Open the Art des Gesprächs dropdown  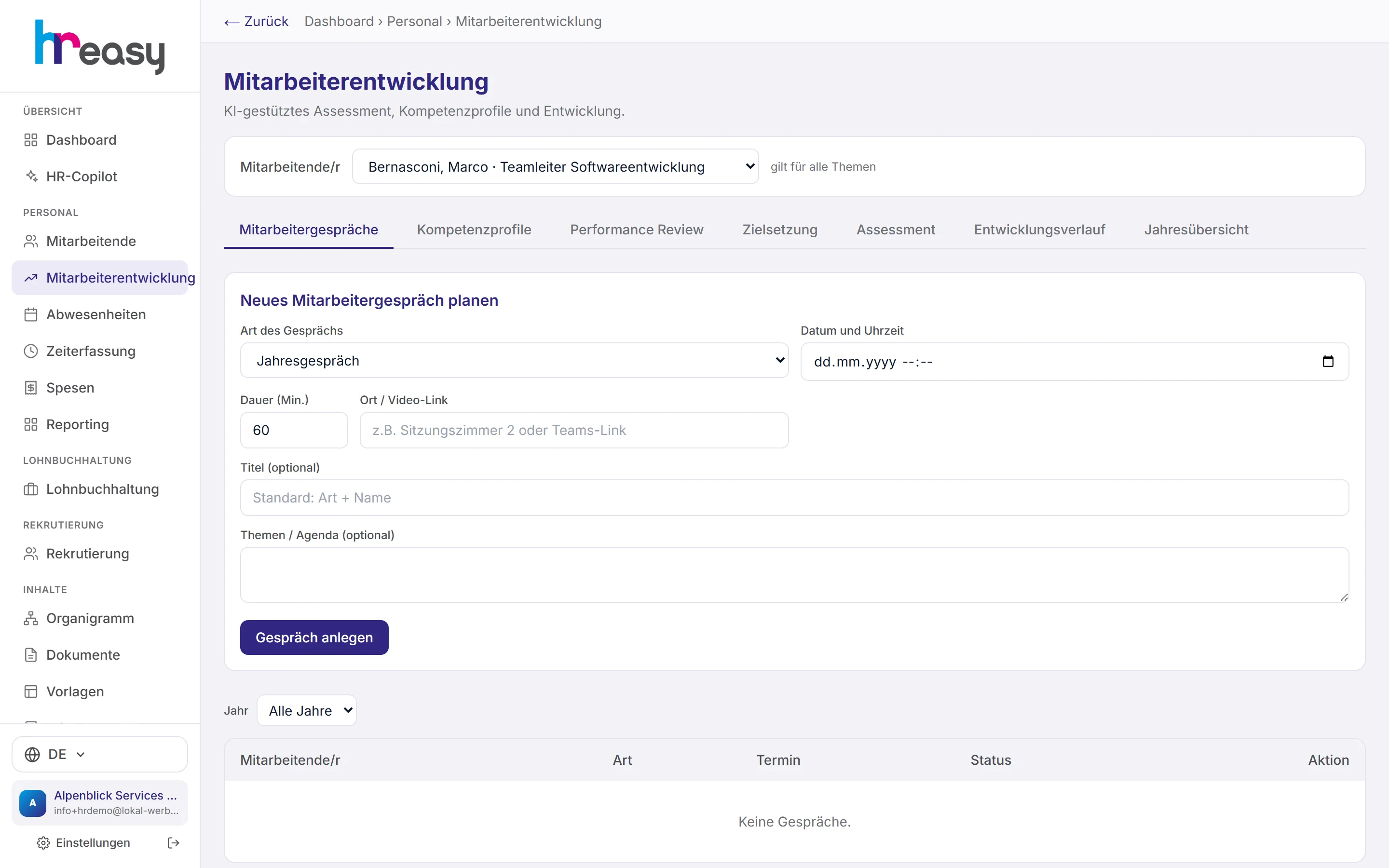pos(514,361)
